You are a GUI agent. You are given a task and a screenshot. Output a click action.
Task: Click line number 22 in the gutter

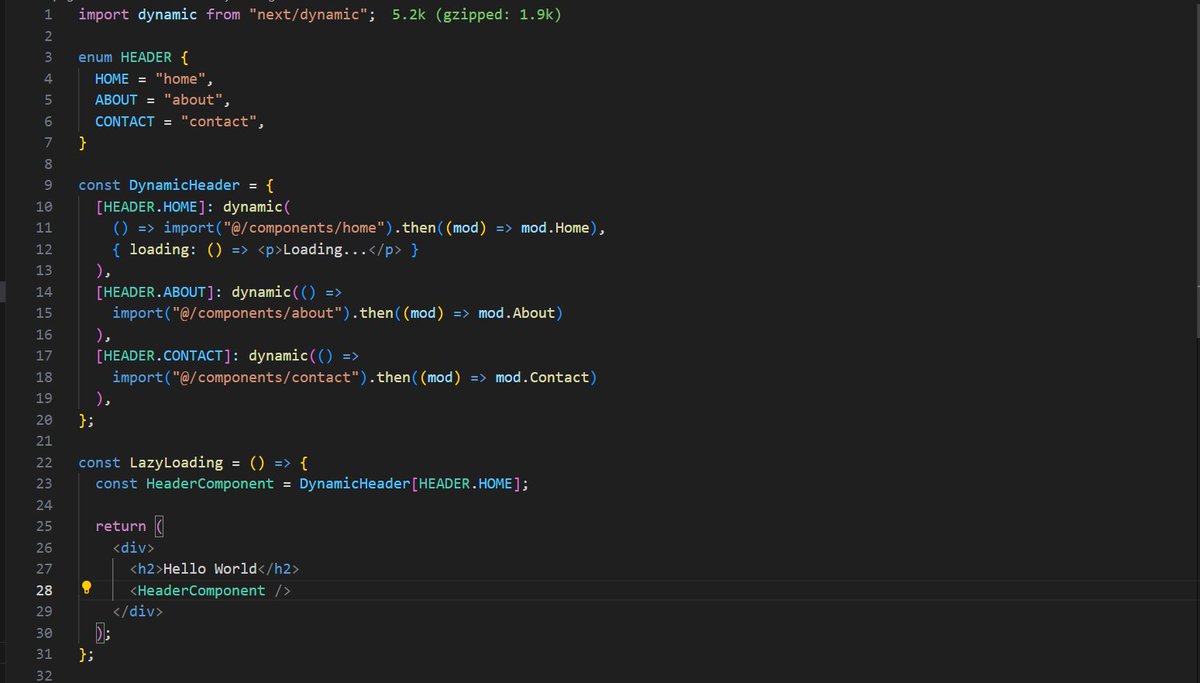point(44,462)
